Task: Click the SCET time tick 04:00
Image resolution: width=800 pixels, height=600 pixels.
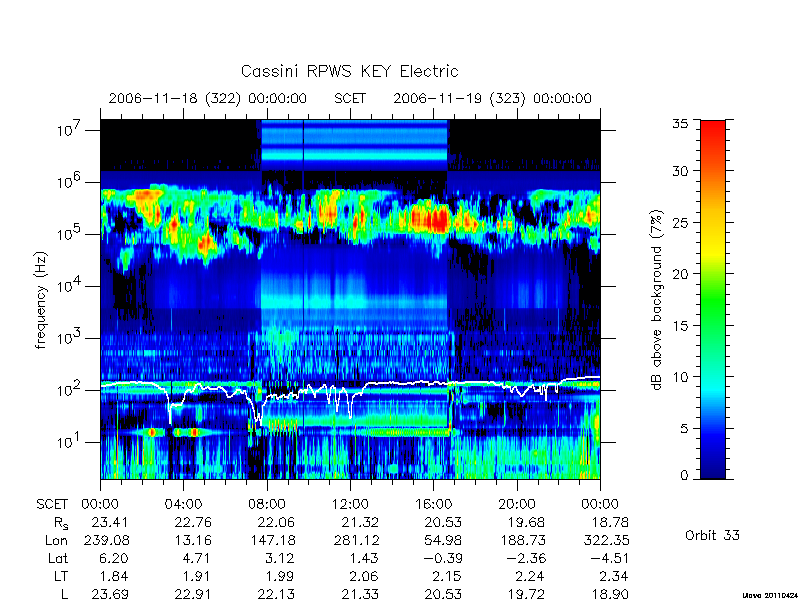Action: (x=184, y=504)
